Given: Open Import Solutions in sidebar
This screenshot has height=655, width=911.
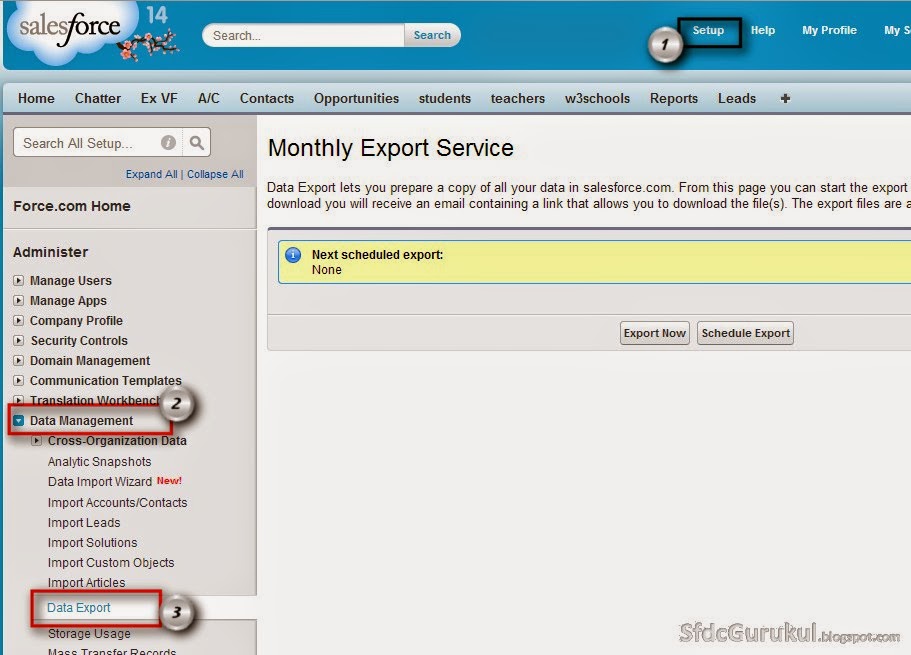Looking at the screenshot, I should (x=92, y=542).
